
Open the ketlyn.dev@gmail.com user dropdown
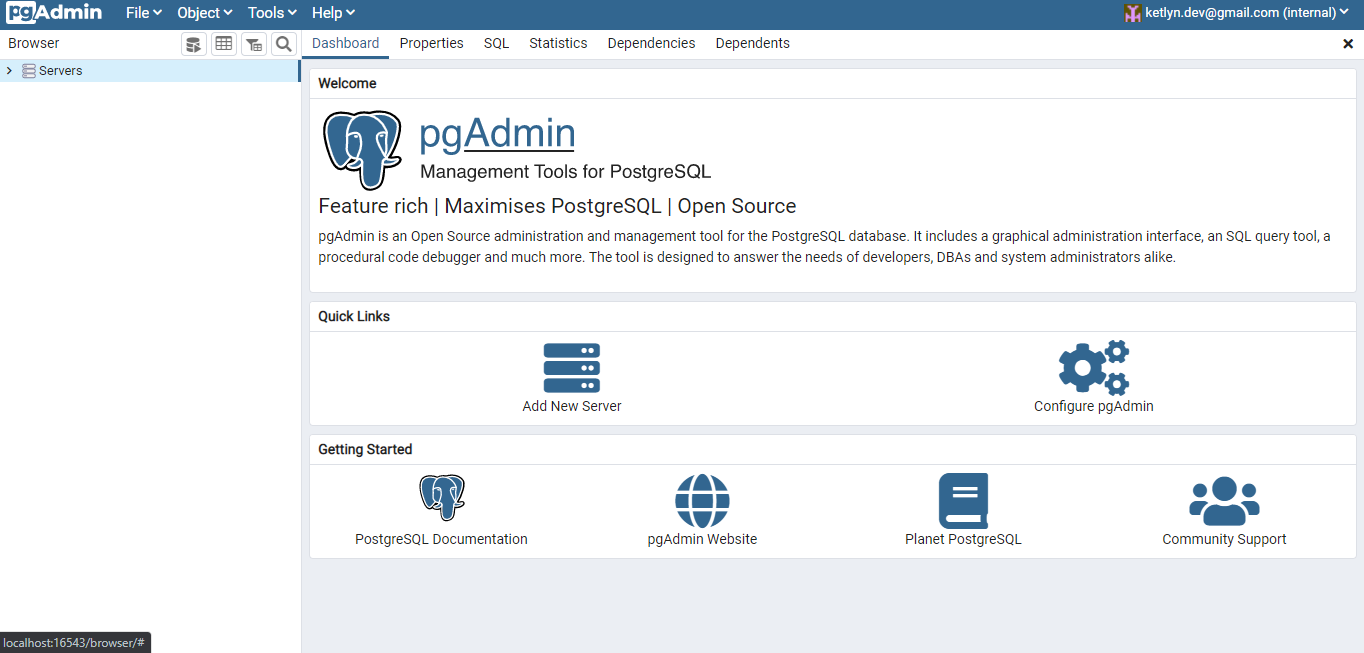tap(1247, 13)
